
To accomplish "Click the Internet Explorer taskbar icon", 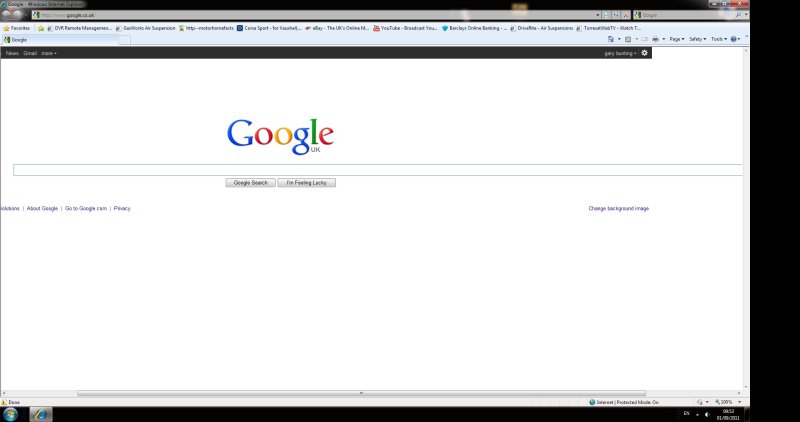I will (41, 414).
